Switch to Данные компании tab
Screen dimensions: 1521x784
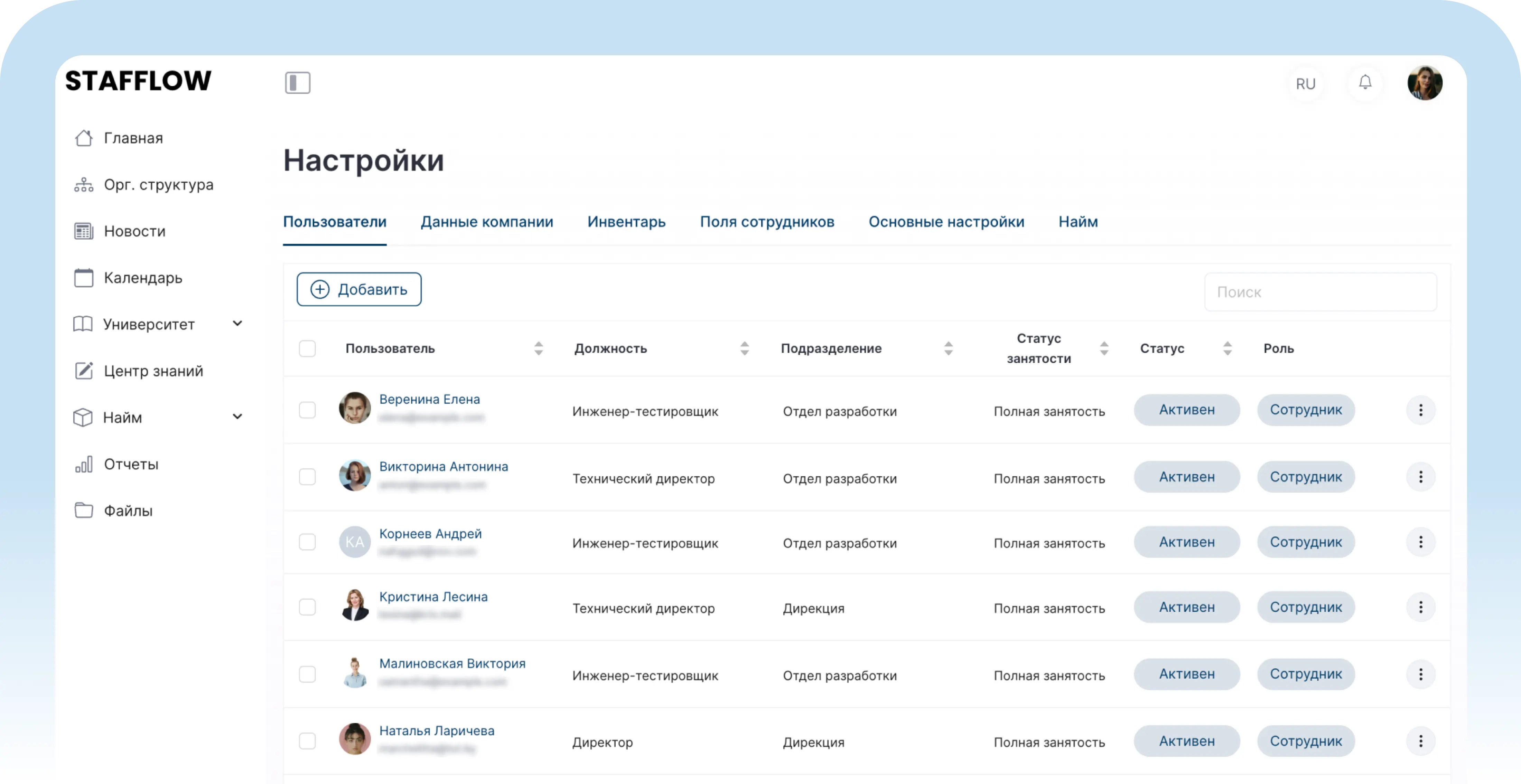click(486, 222)
